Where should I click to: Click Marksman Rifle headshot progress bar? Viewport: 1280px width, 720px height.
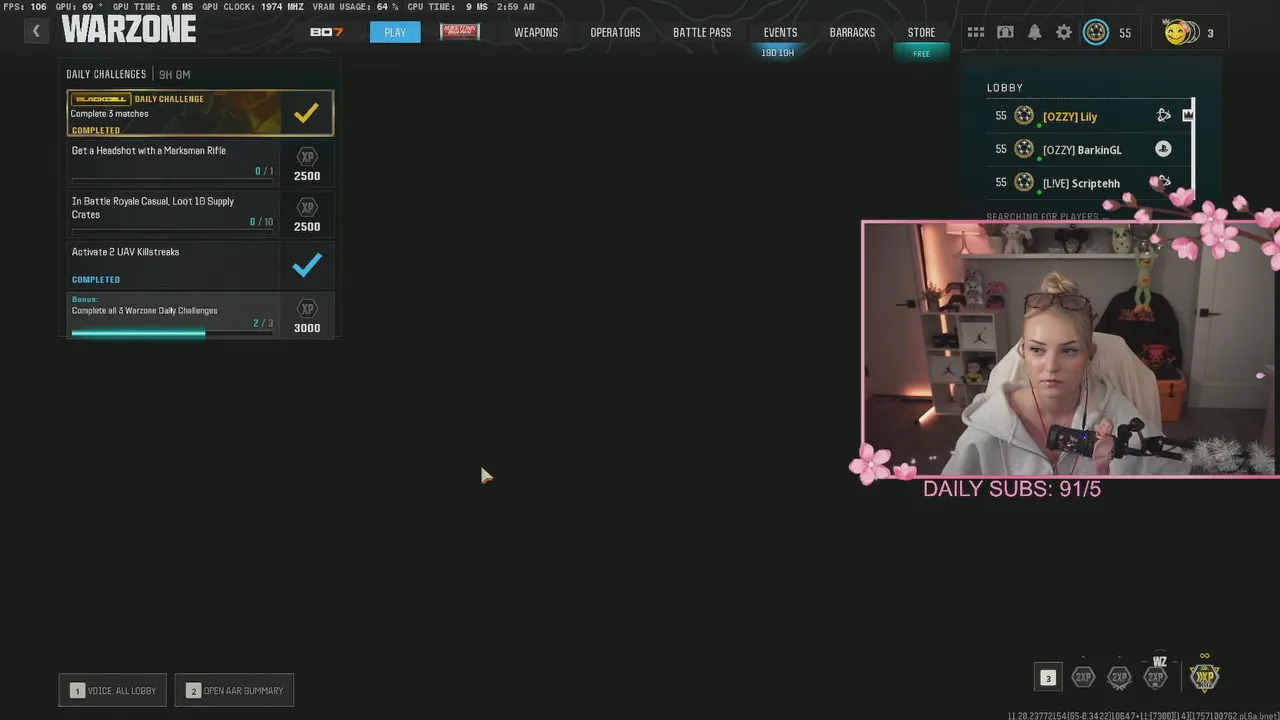click(x=172, y=181)
